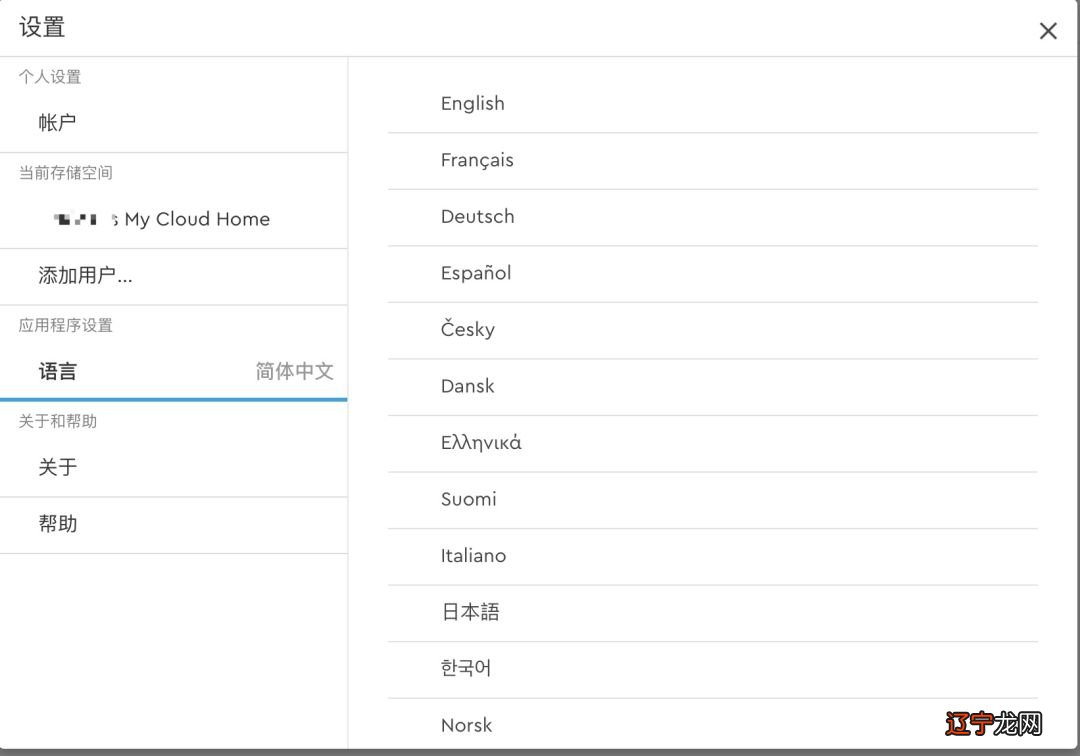
Task: Open the 帐户 account settings
Action: click(58, 123)
